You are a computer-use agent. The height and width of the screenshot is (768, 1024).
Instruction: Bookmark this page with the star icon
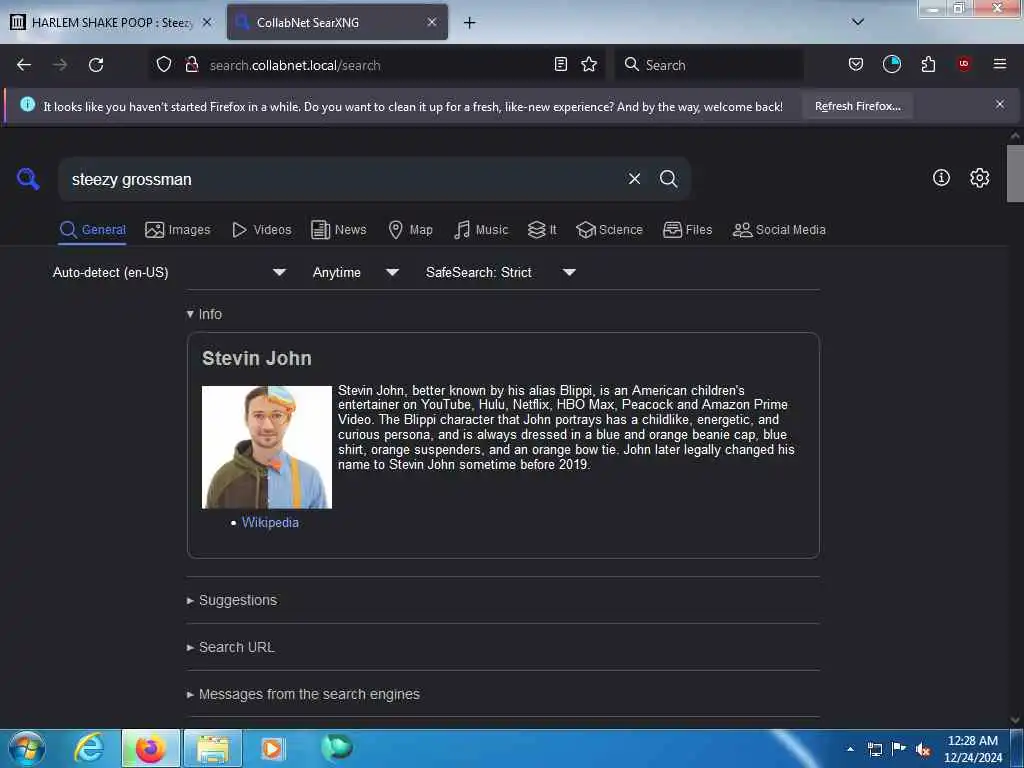589,64
